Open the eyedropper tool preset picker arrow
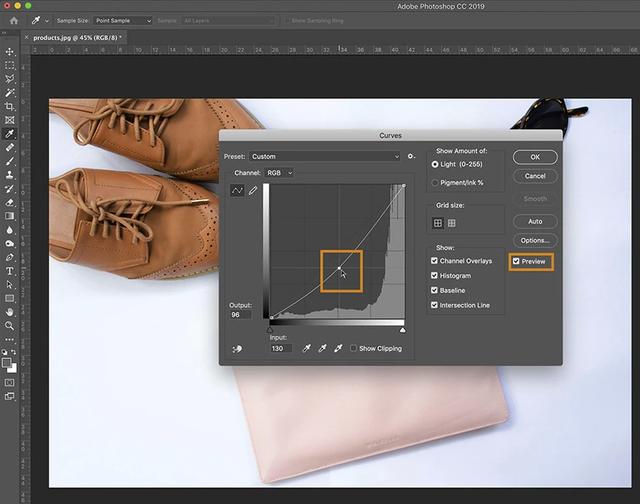Screen dimensions: 640x504 (47, 20)
